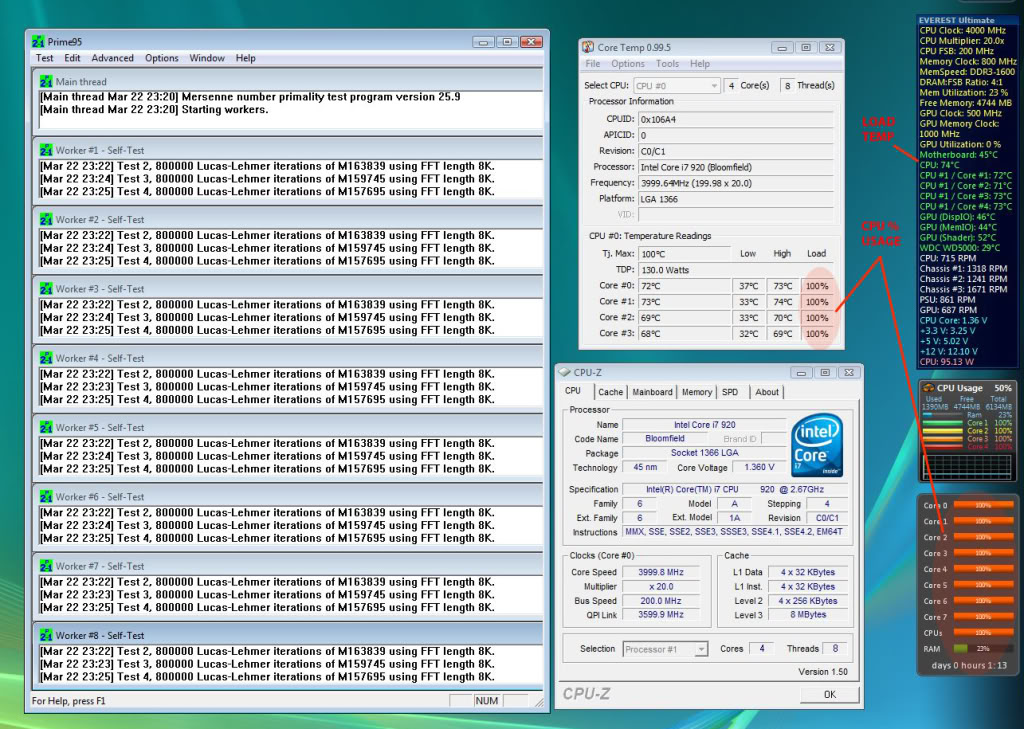The image size is (1024, 729).
Task: Click the Worker #6 Self-Test icon
Action: pos(46,496)
